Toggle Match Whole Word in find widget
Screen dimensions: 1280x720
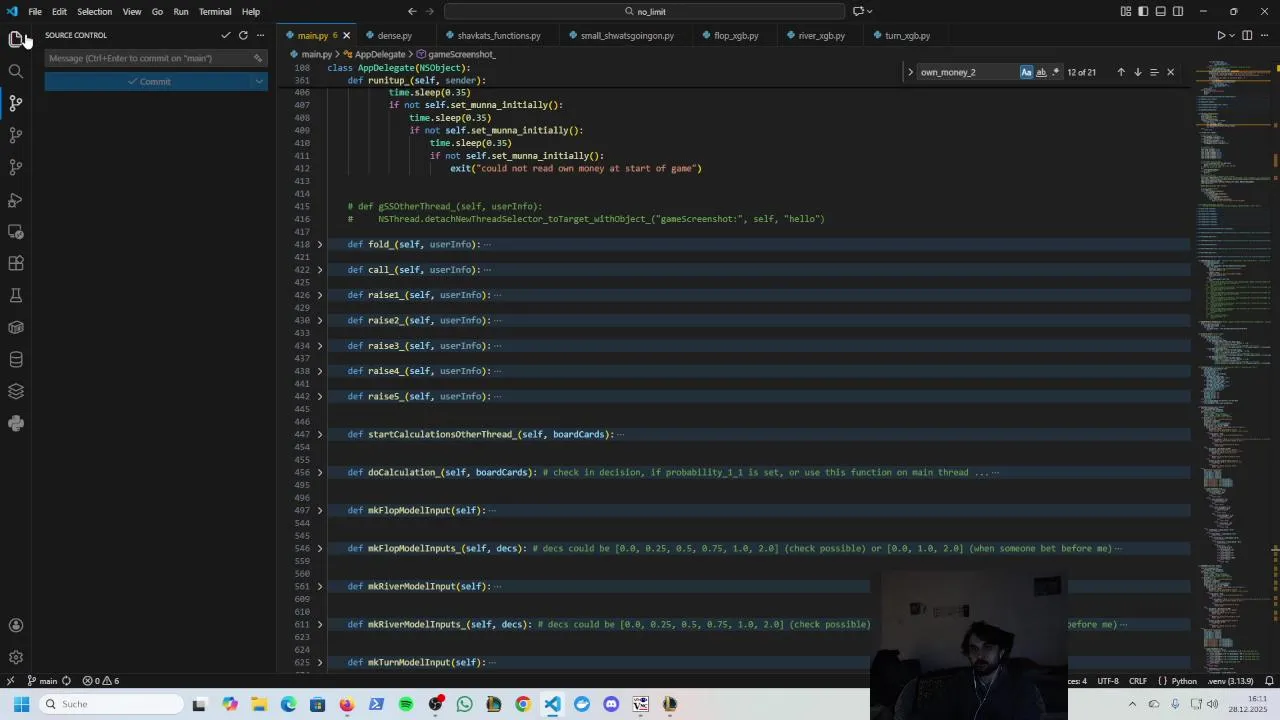point(1041,72)
